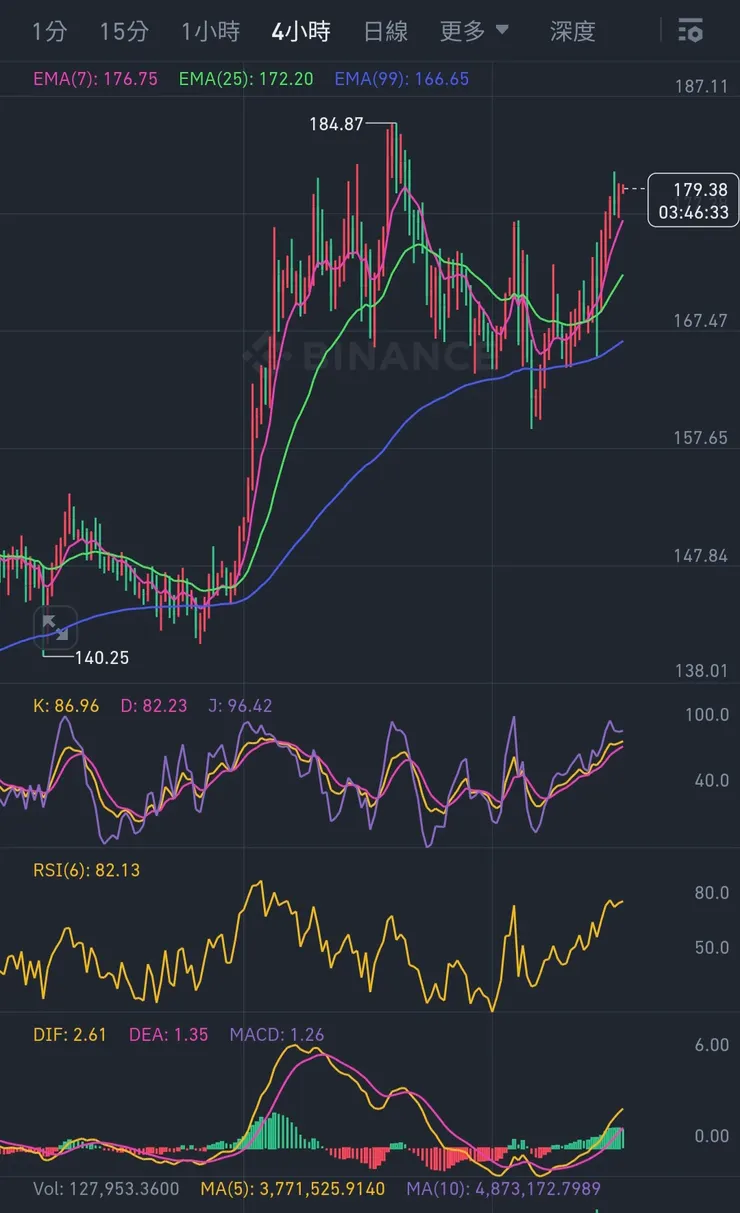Click the 6.00 MACD axis label
The height and width of the screenshot is (1213, 740).
[x=711, y=1045]
